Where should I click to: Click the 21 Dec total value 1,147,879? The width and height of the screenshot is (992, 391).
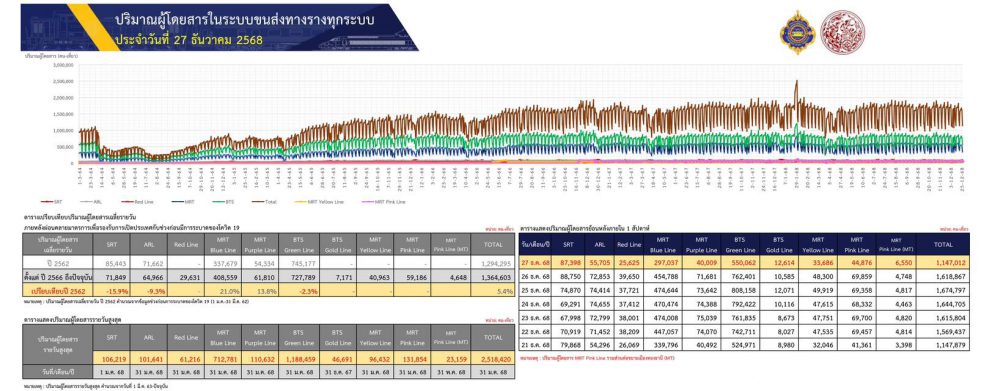click(950, 344)
